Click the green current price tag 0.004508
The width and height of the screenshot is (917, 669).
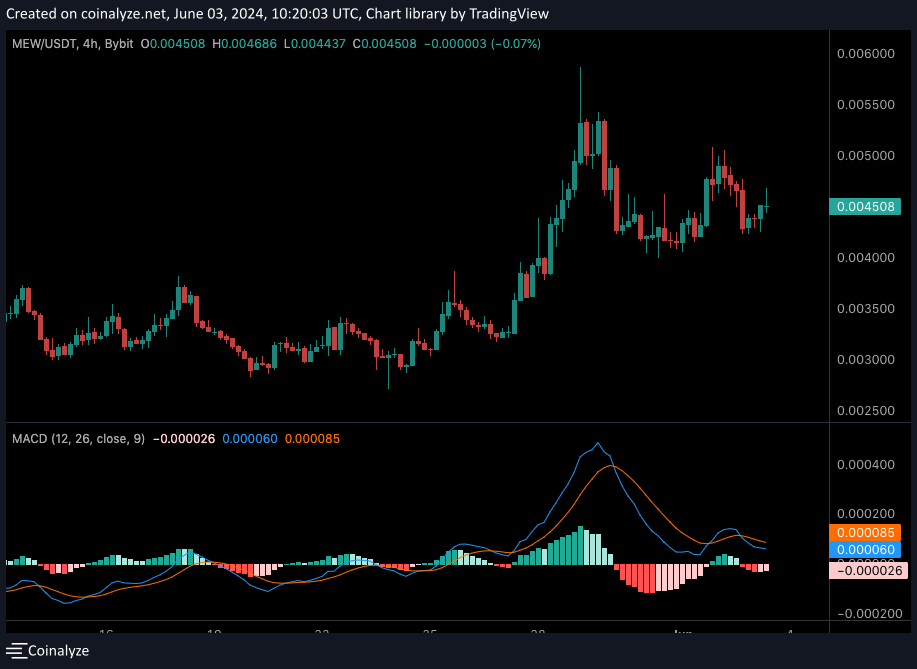point(864,207)
